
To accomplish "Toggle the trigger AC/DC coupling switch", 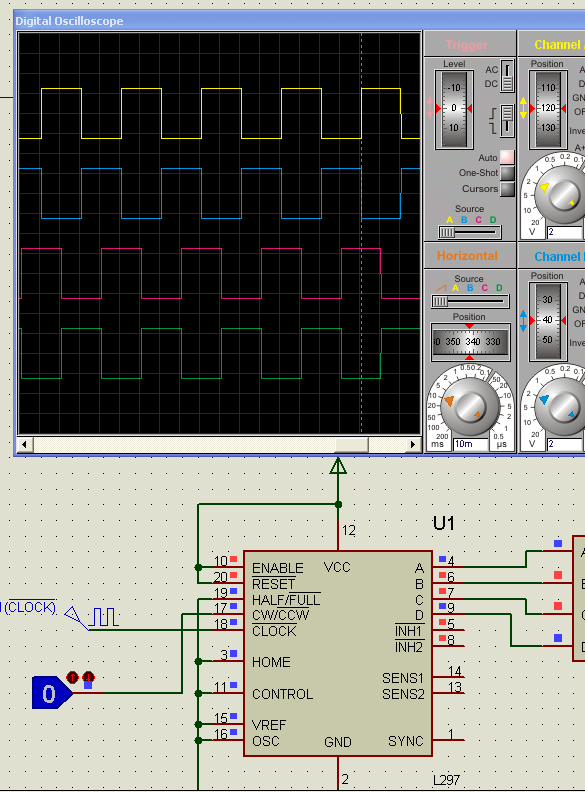I will pyautogui.click(x=507, y=76).
